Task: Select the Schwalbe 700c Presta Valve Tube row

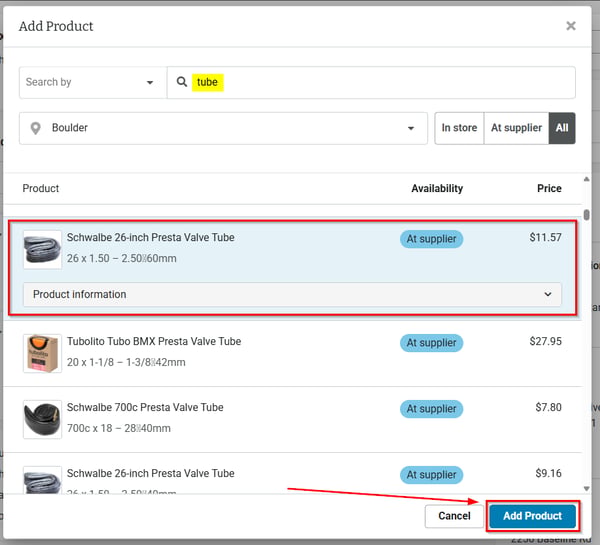Action: click(x=292, y=419)
